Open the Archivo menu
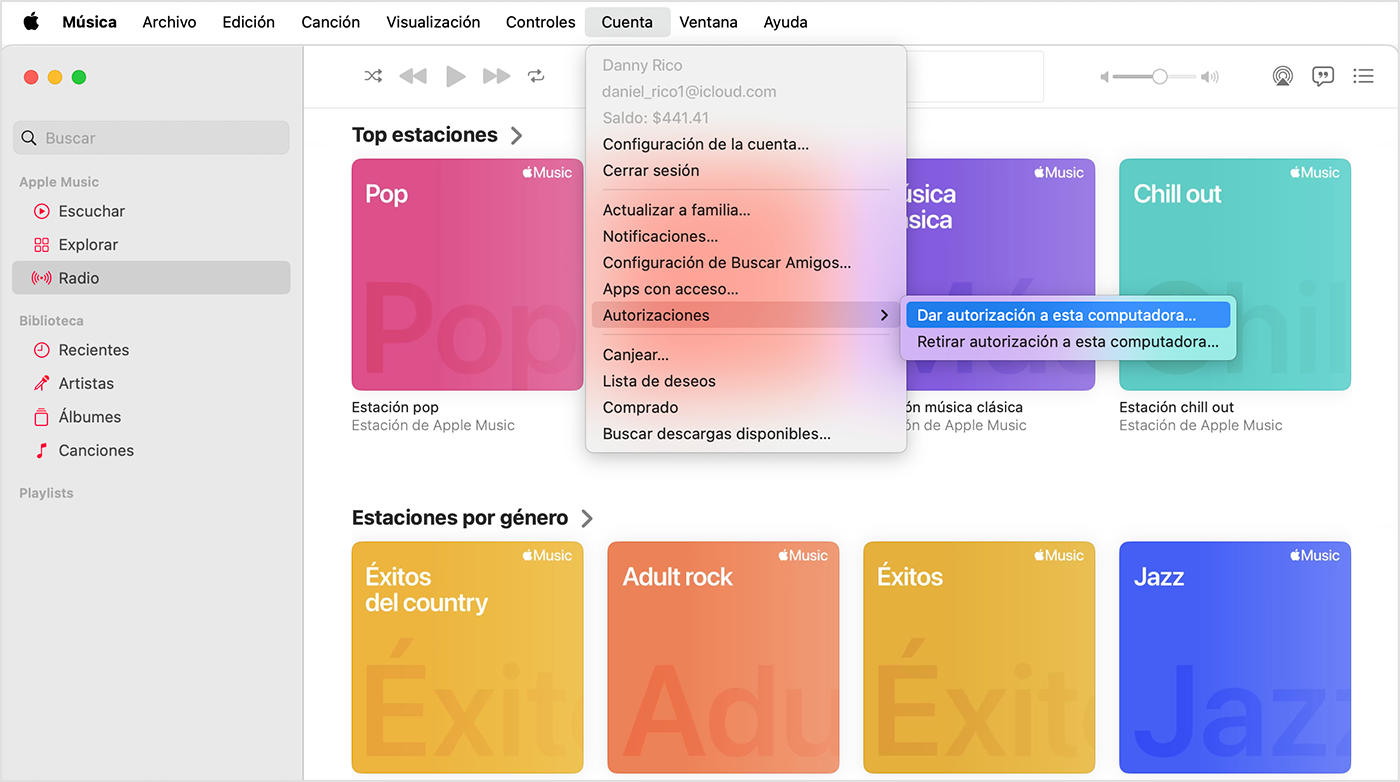 point(169,21)
